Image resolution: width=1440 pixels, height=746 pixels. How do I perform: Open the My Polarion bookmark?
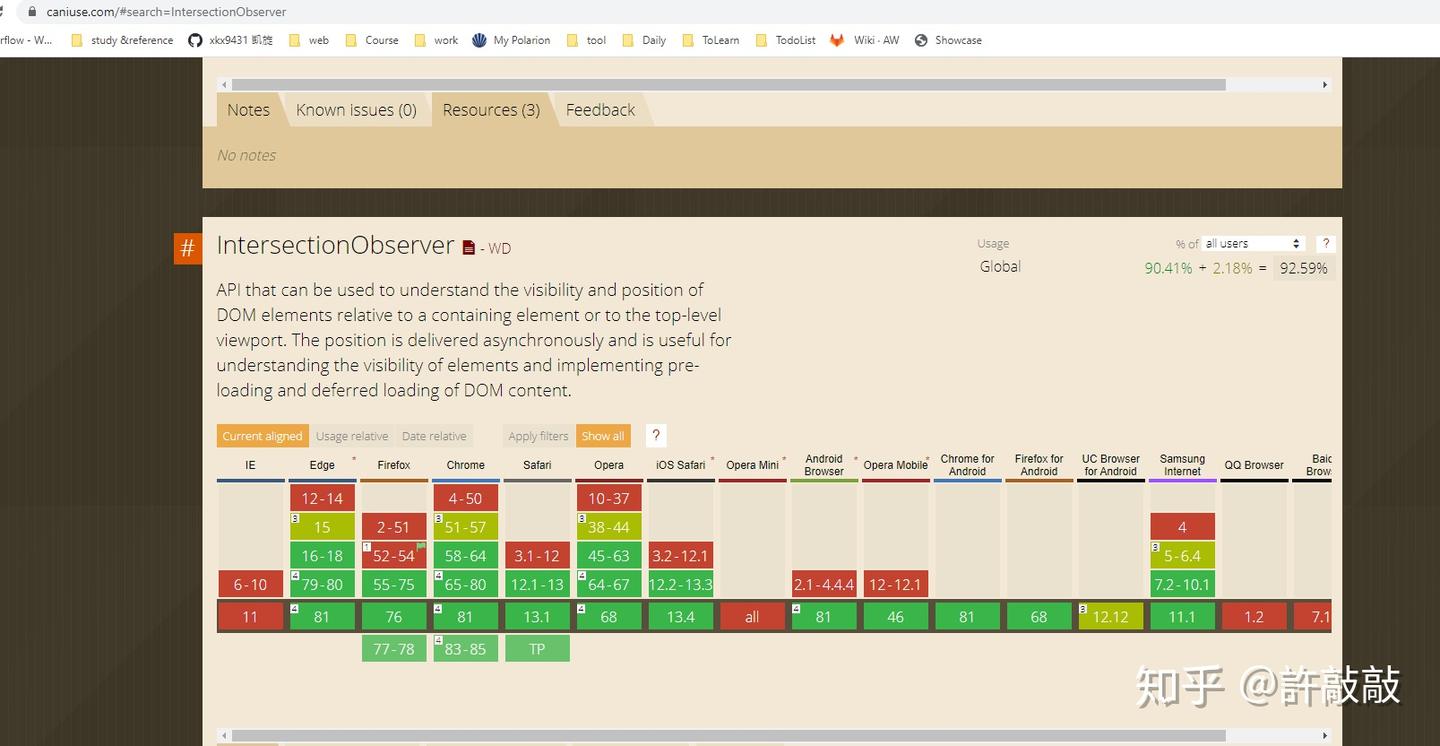[x=510, y=40]
